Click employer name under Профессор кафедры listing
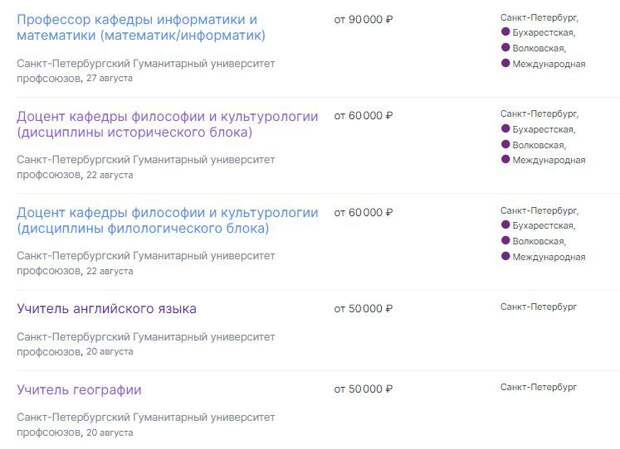The image size is (620, 449). pos(146,70)
